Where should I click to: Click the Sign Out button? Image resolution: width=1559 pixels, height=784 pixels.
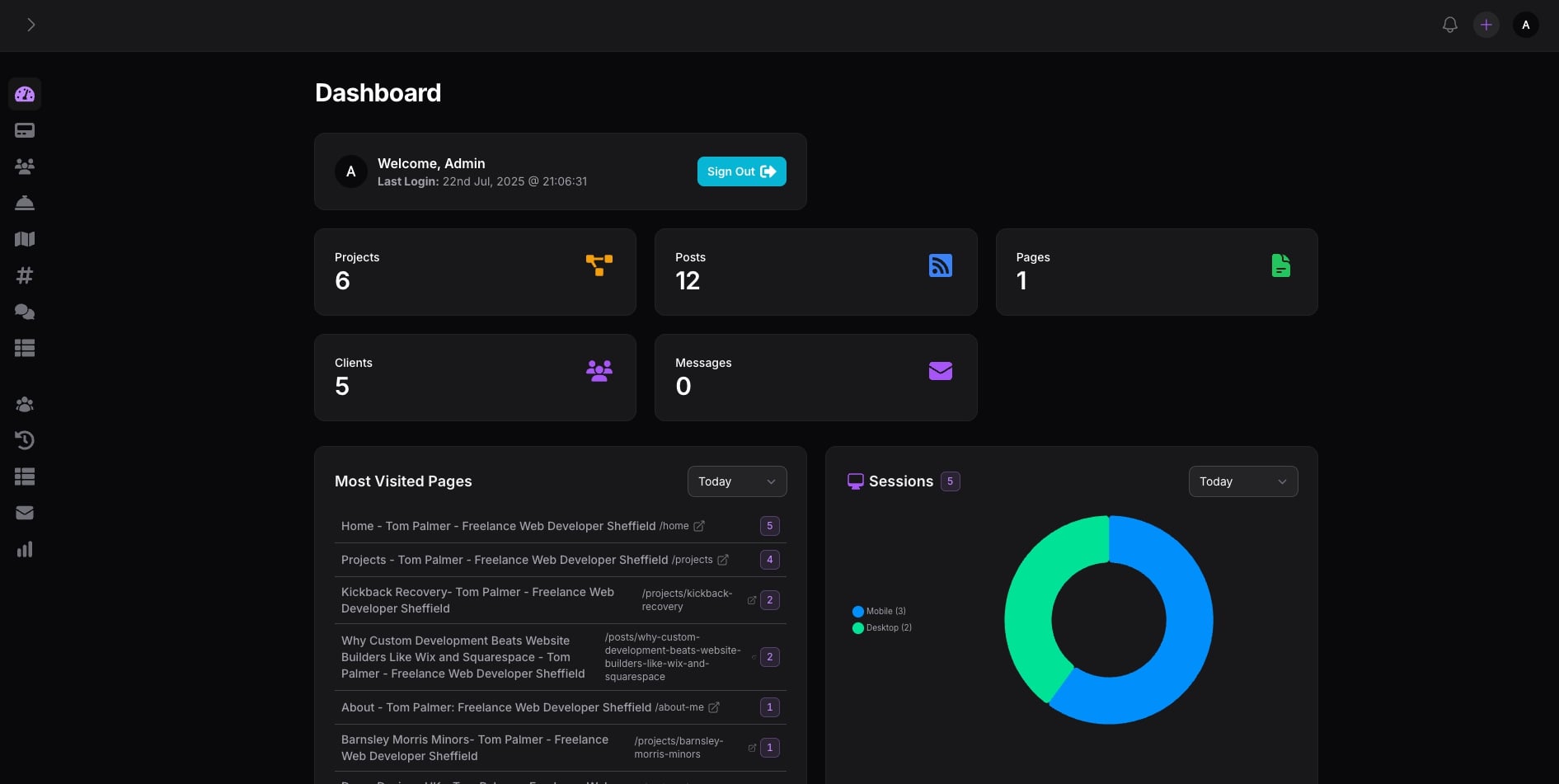coord(741,171)
